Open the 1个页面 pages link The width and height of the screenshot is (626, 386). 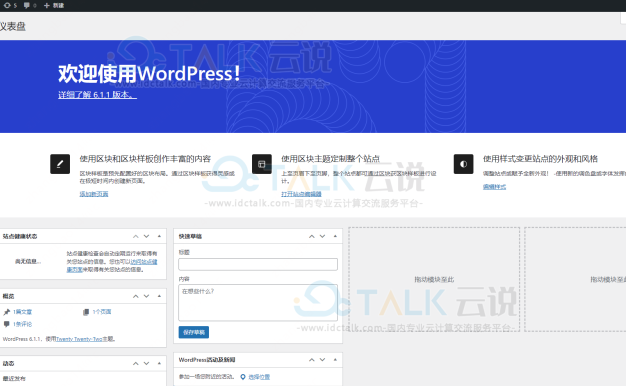[102, 312]
